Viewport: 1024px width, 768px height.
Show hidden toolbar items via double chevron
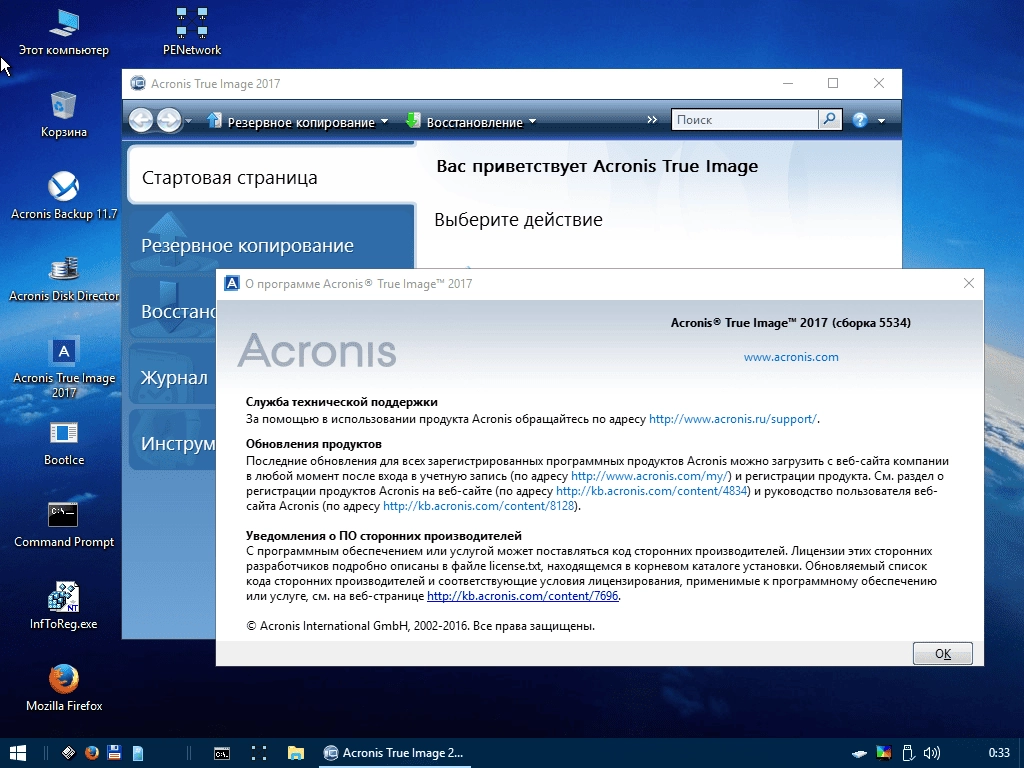[x=652, y=120]
